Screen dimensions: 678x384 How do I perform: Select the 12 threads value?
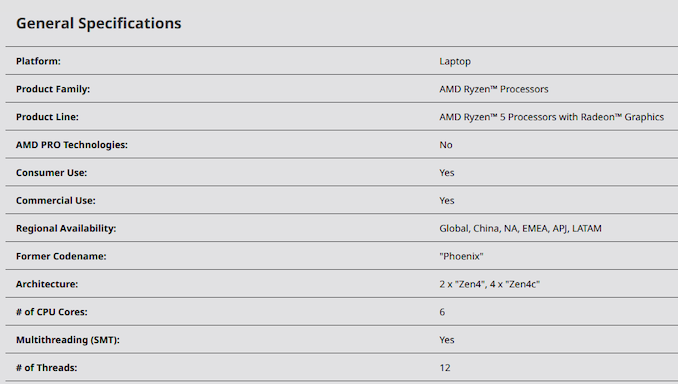(445, 368)
